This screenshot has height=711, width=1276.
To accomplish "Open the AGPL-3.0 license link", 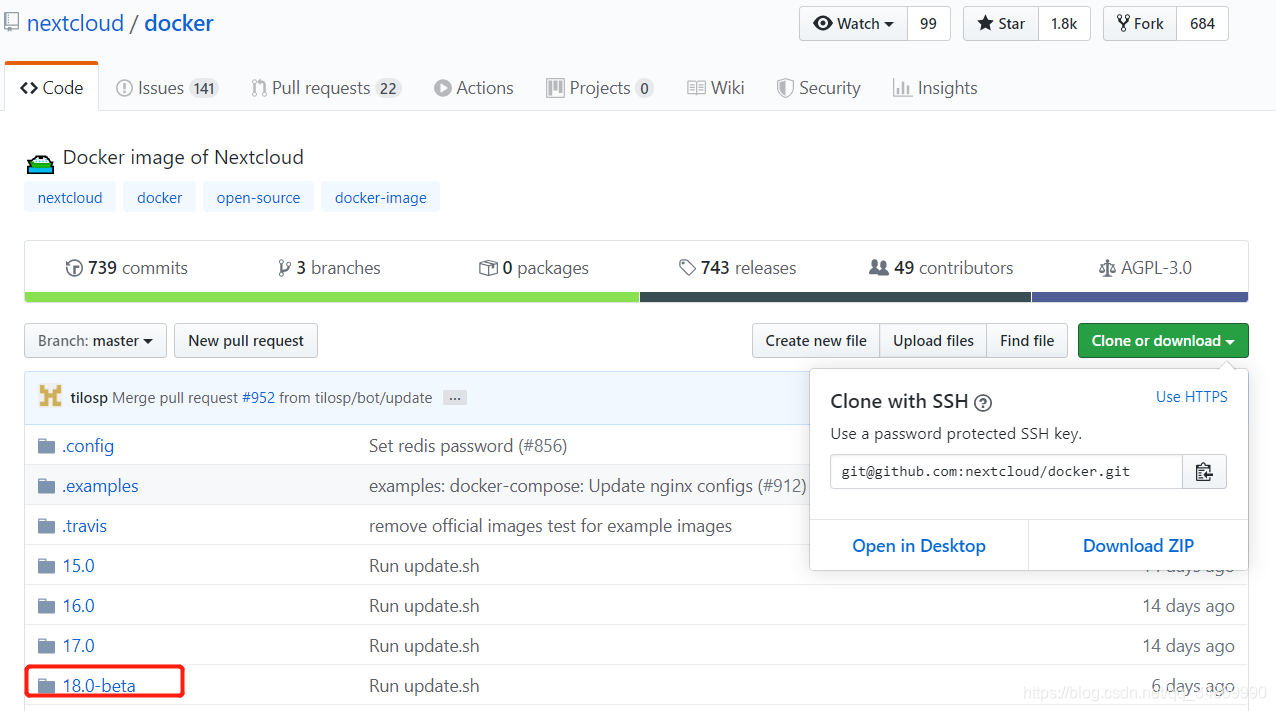I will (1145, 268).
